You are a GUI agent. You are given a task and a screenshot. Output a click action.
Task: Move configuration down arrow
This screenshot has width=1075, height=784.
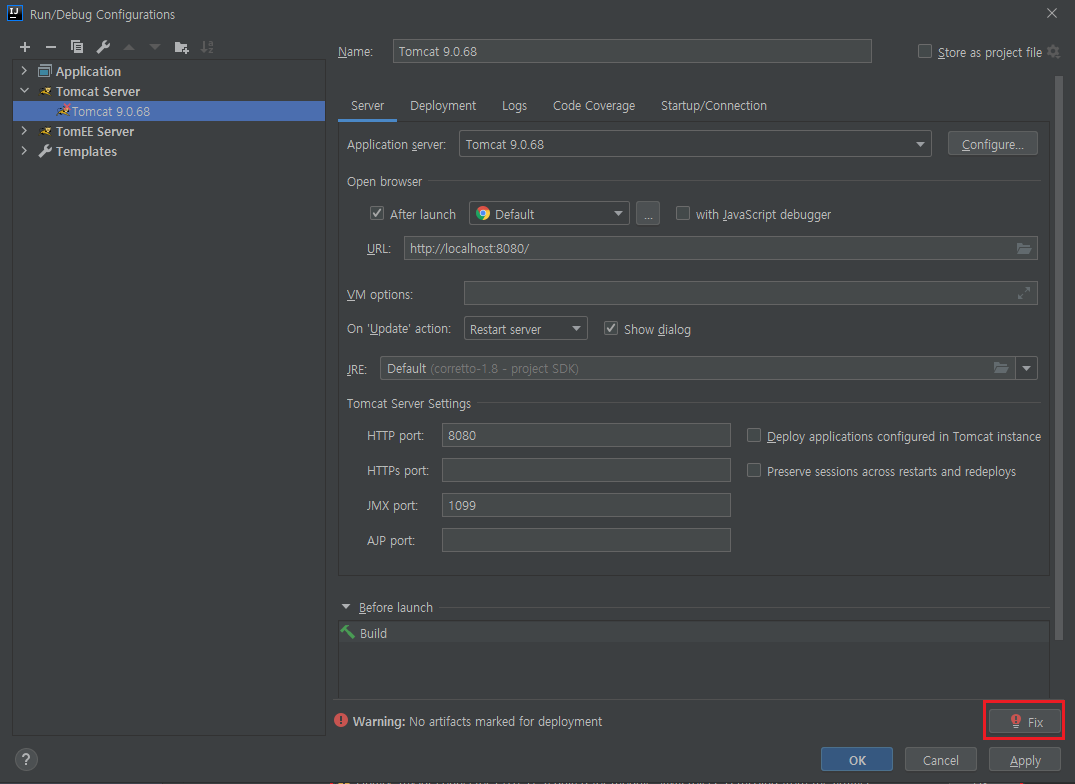pyautogui.click(x=155, y=47)
